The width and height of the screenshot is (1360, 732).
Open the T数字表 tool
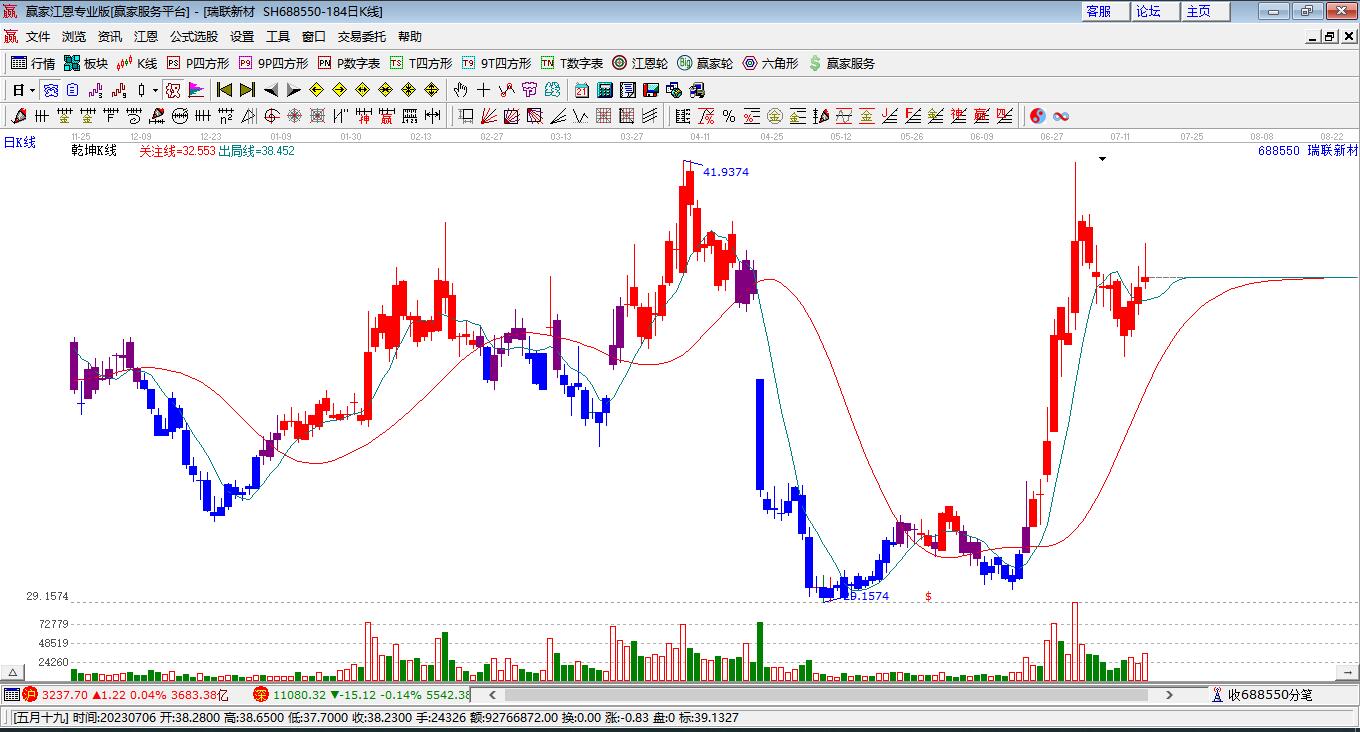(572, 63)
